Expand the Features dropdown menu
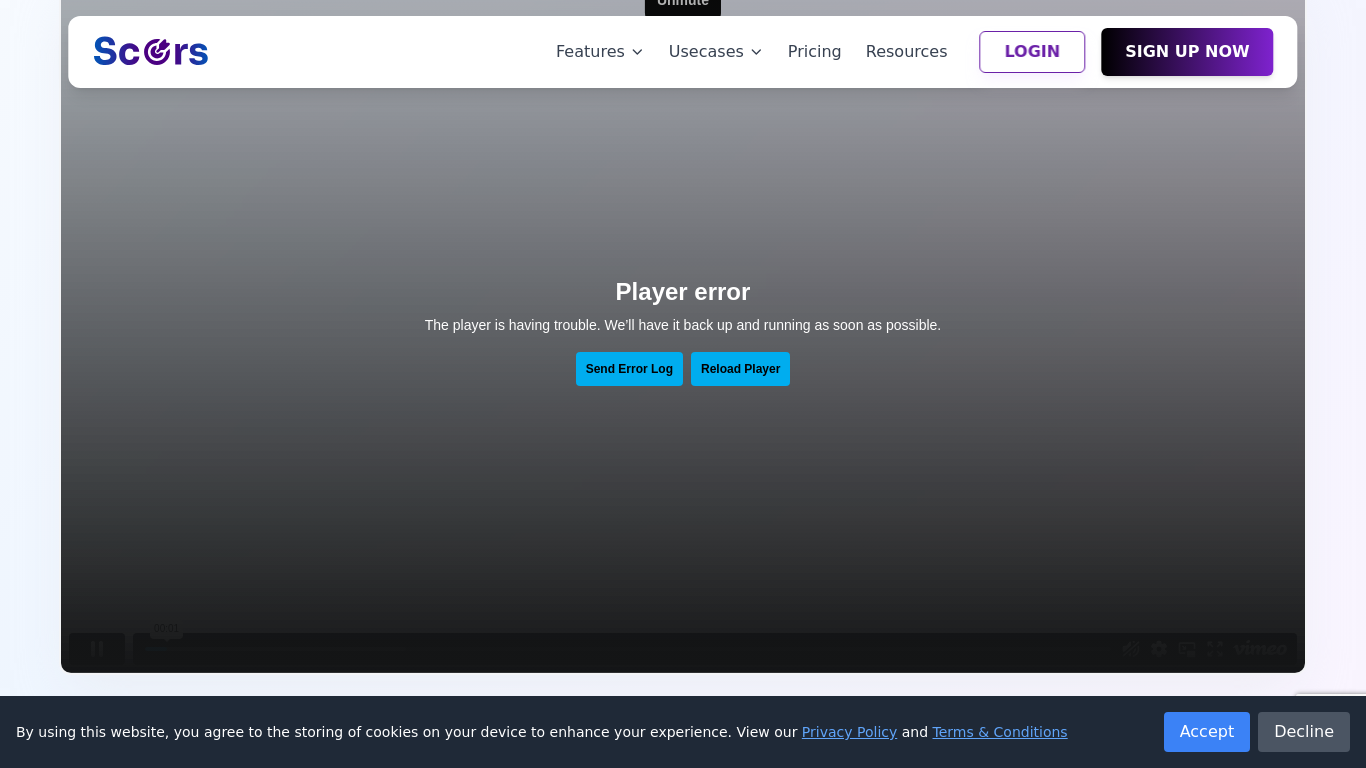Image resolution: width=1366 pixels, height=768 pixels. pos(599,51)
